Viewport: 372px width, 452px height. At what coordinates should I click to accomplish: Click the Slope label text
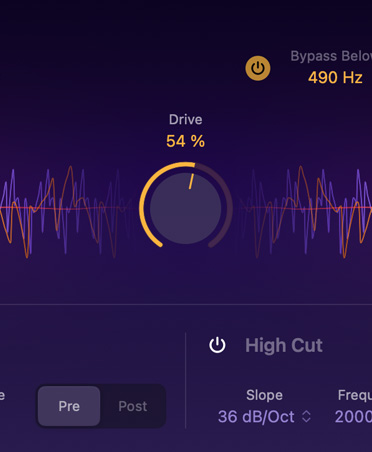point(264,395)
